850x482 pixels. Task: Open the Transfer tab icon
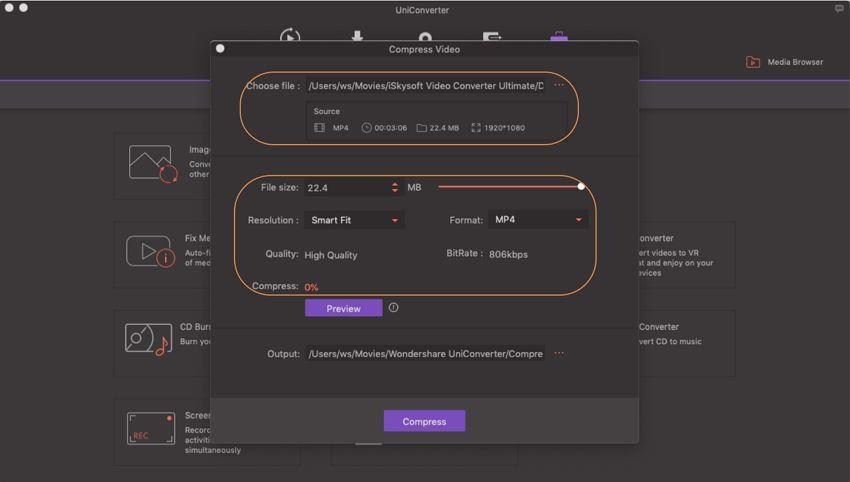(x=492, y=36)
